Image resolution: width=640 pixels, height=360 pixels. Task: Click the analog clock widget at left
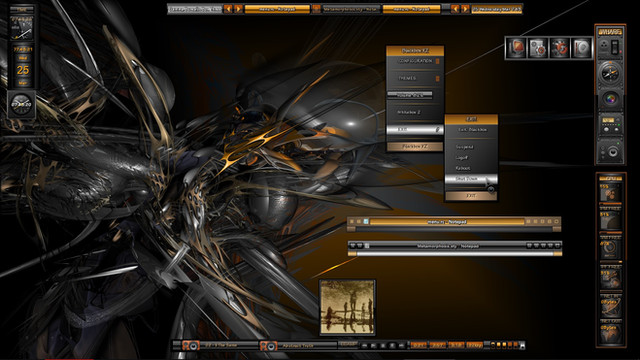(x=21, y=105)
